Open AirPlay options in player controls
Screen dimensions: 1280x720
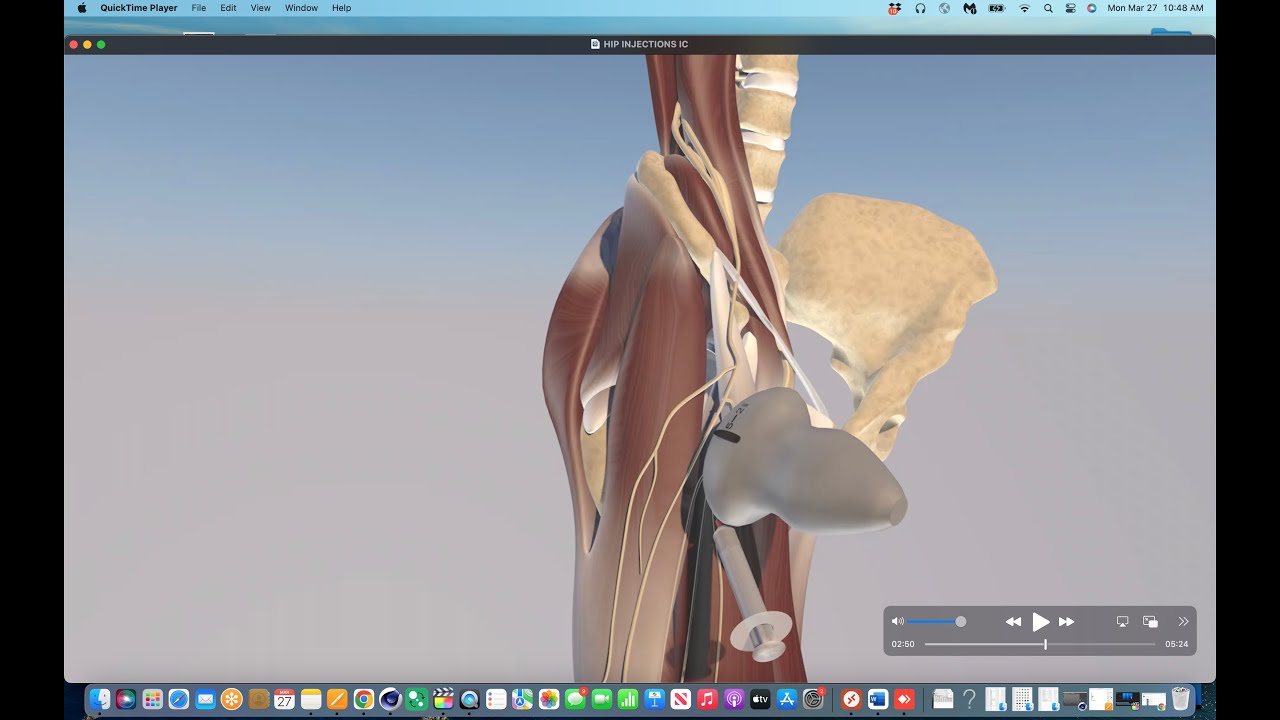[1122, 622]
